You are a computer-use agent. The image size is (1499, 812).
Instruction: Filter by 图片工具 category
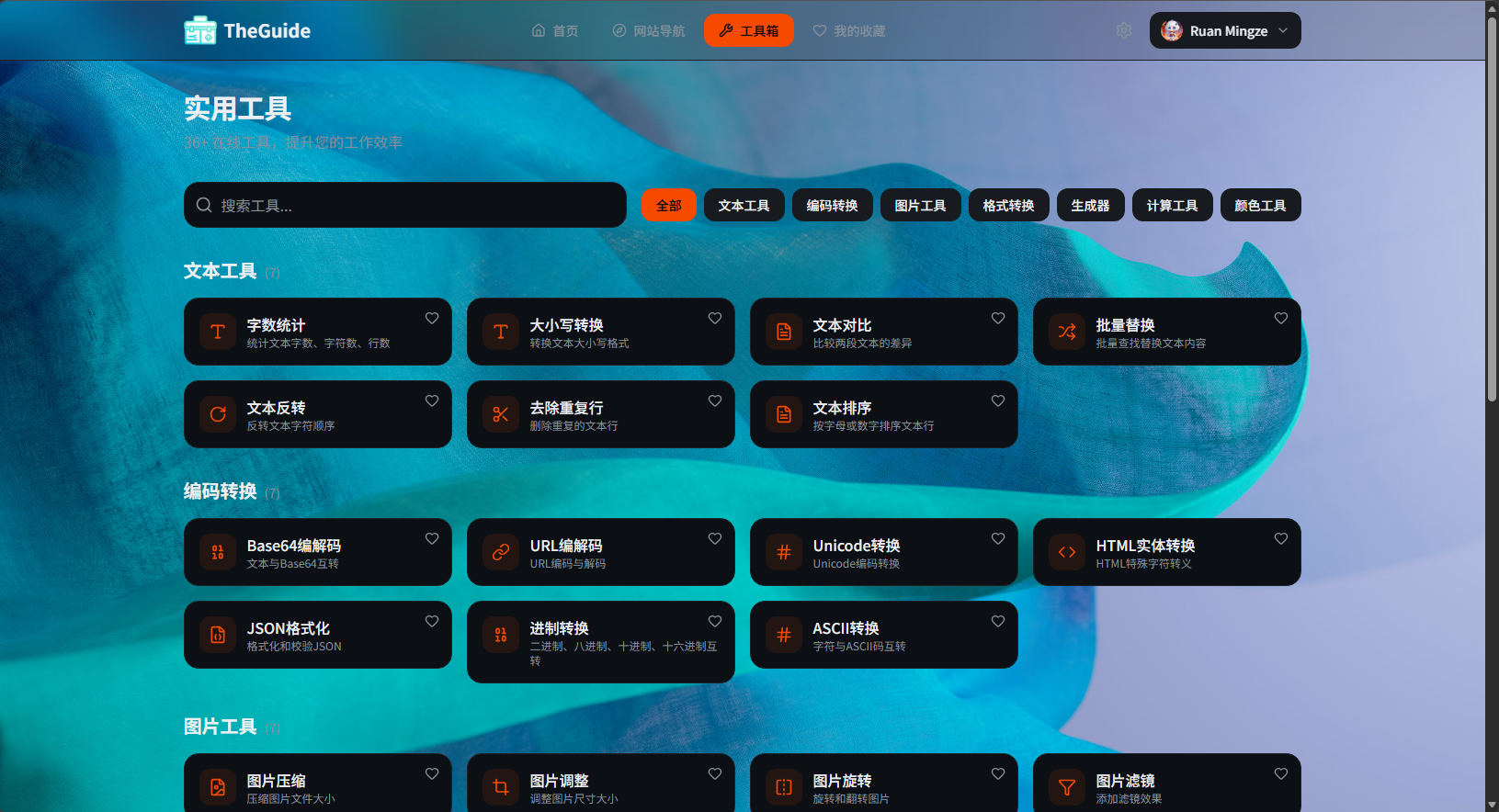[x=921, y=205]
